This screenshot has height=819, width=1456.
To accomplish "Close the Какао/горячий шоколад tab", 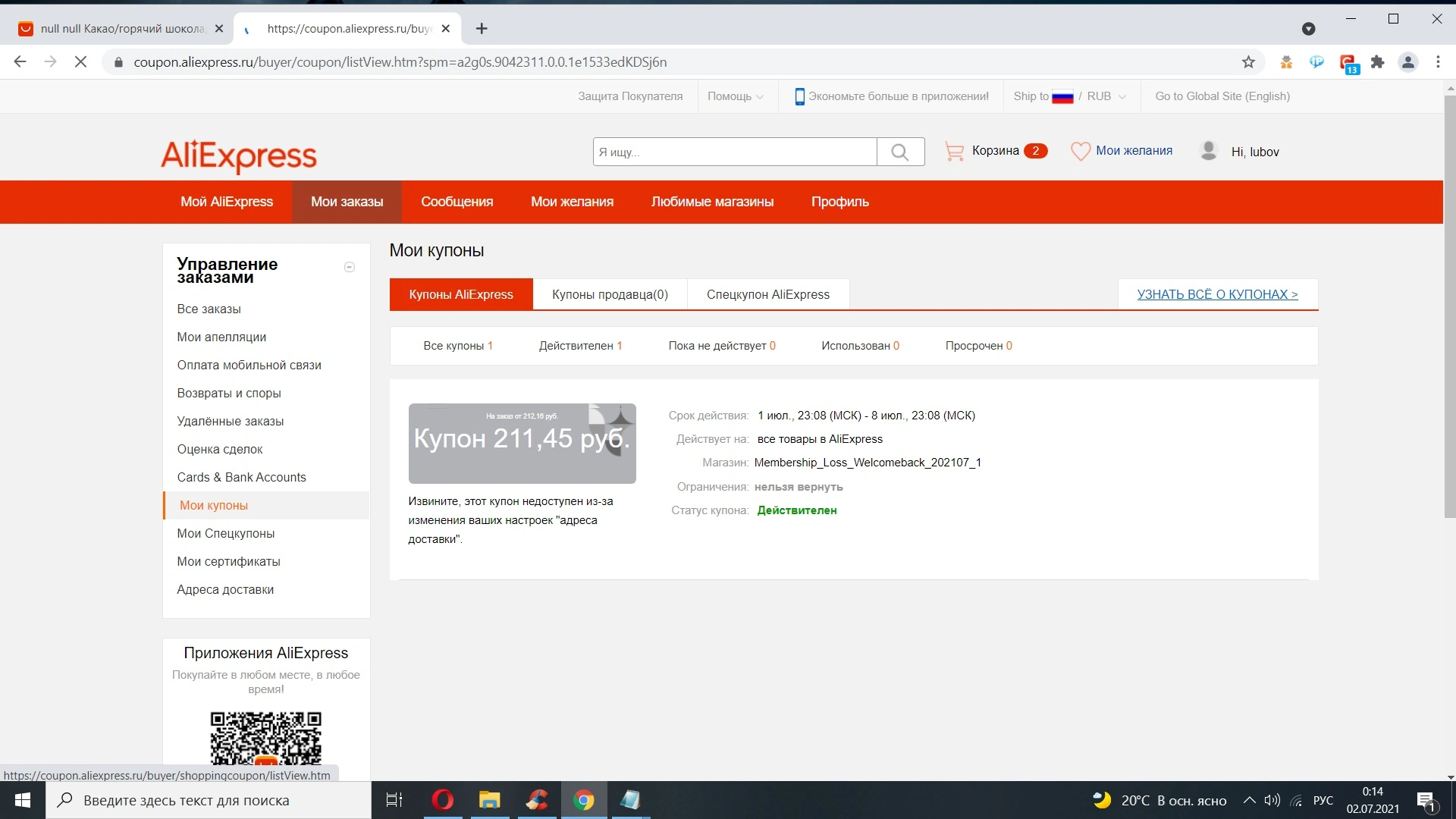I will pos(219,29).
